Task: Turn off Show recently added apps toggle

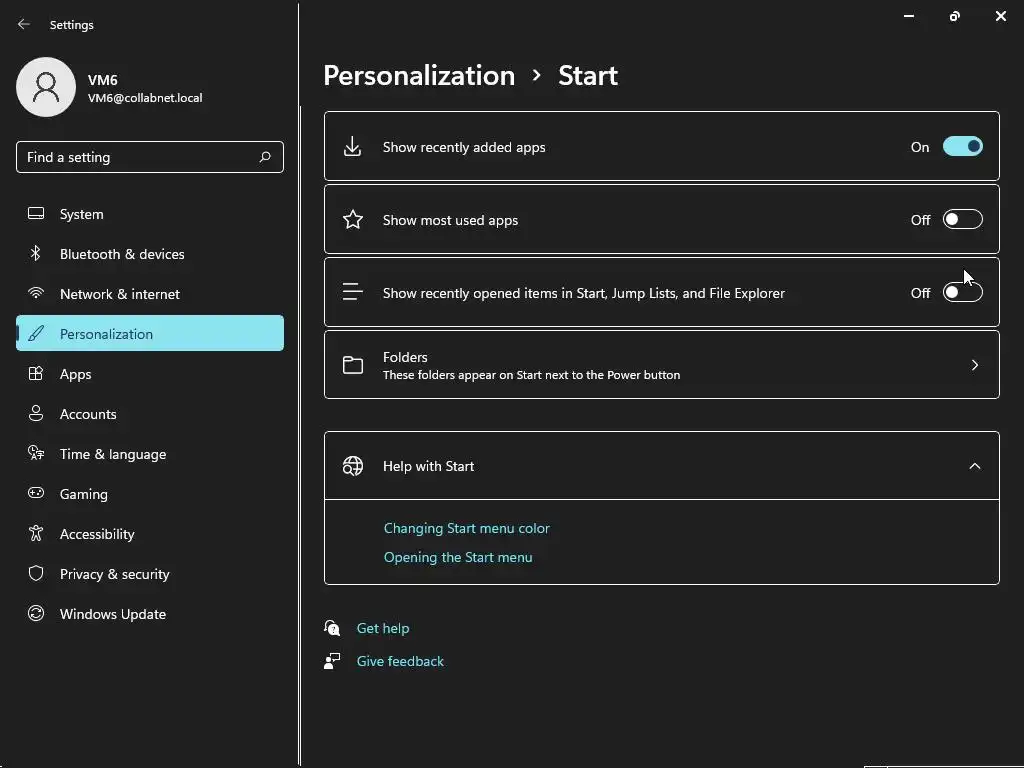Action: coord(962,147)
